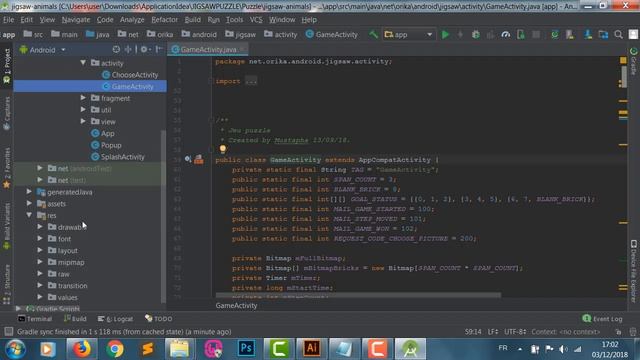Viewport: 640px width, 360px height.
Task: Expand the view folder
Action: tap(83, 121)
